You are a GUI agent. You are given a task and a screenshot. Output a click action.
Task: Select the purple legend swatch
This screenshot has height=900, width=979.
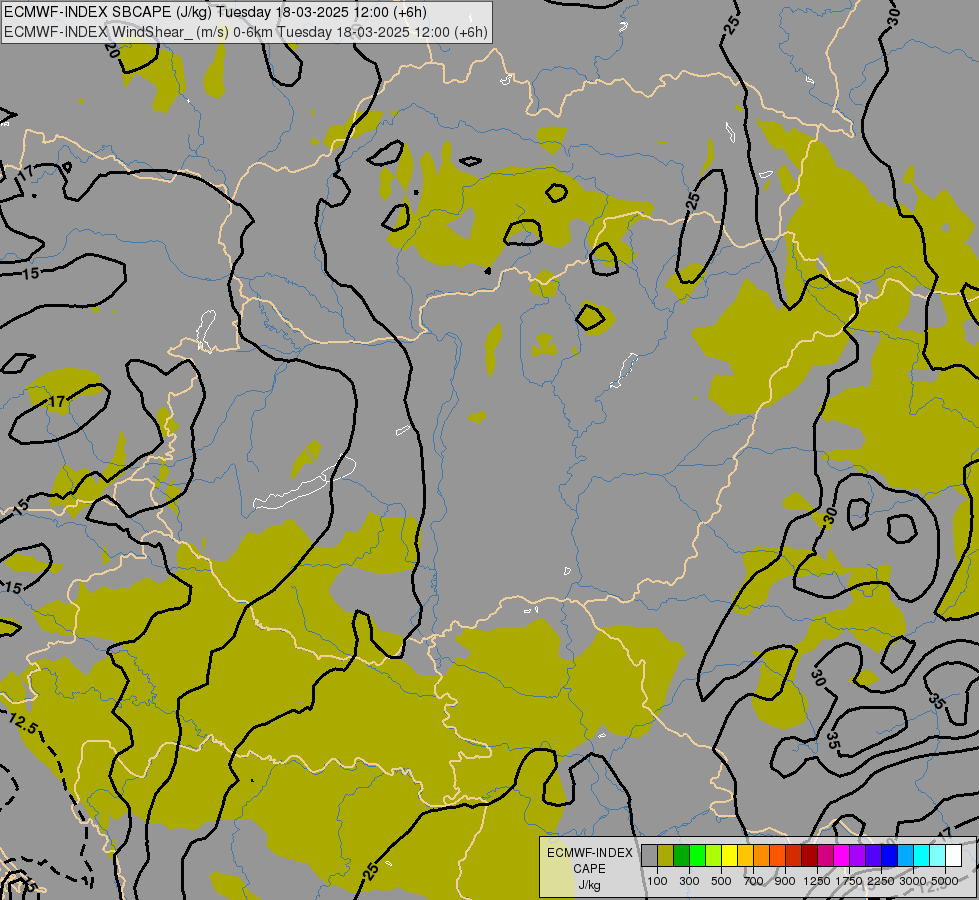pos(857,855)
